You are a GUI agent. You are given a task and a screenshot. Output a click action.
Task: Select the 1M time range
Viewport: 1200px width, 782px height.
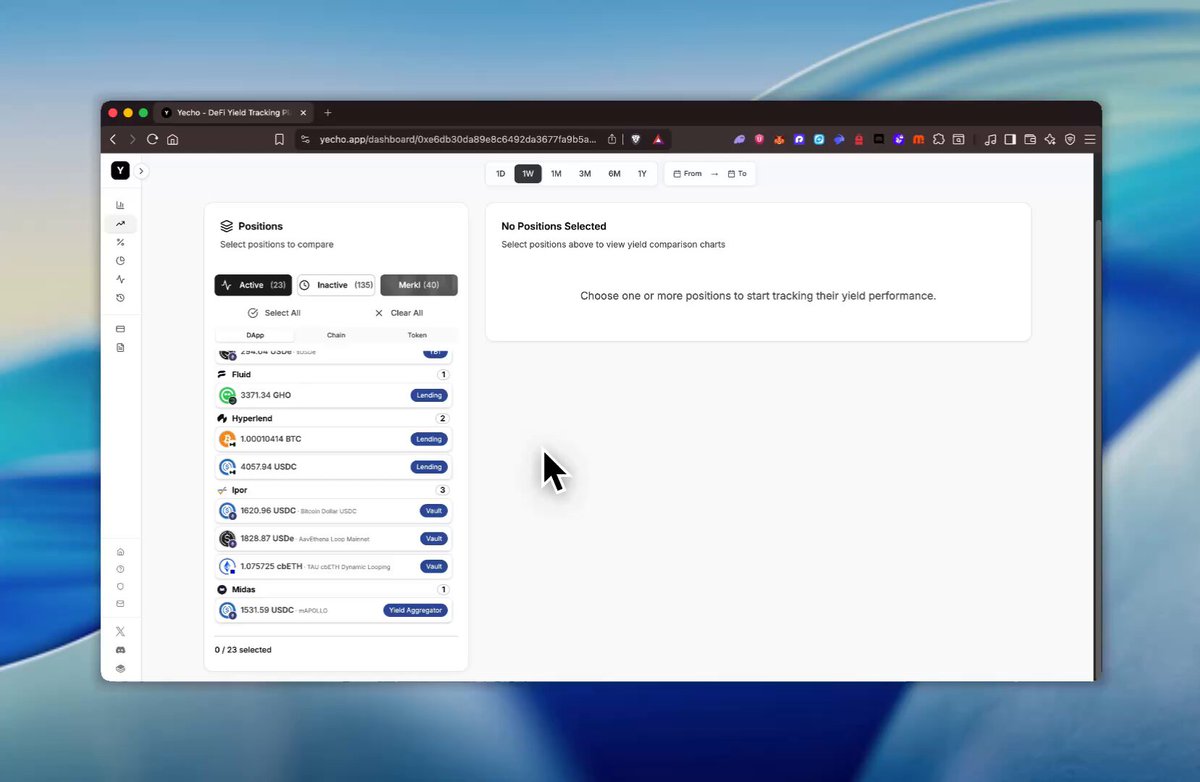[556, 174]
